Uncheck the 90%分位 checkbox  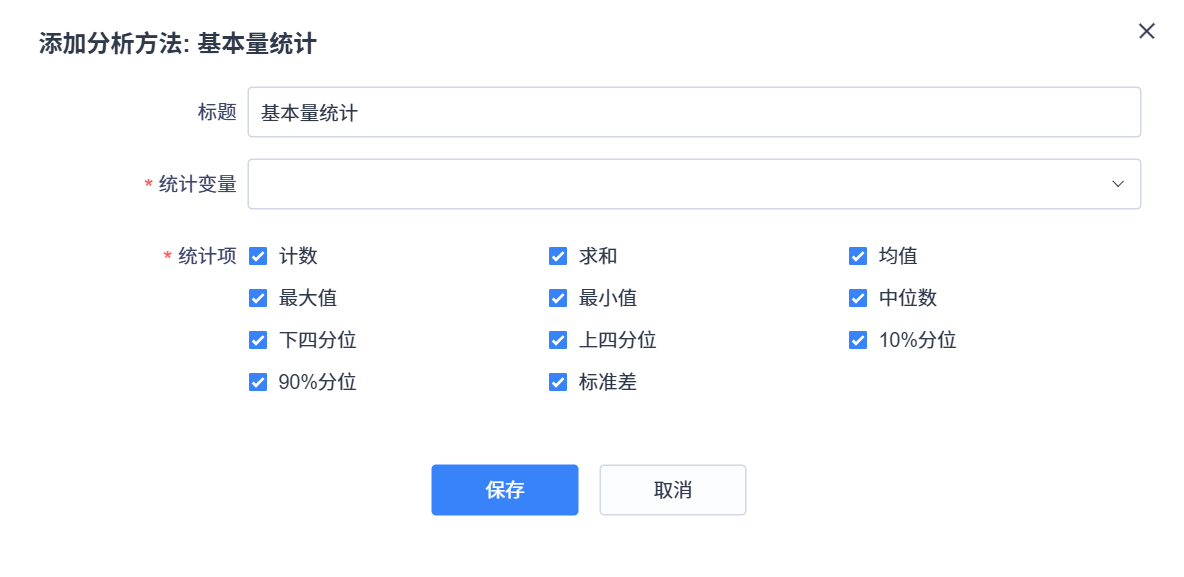[258, 382]
